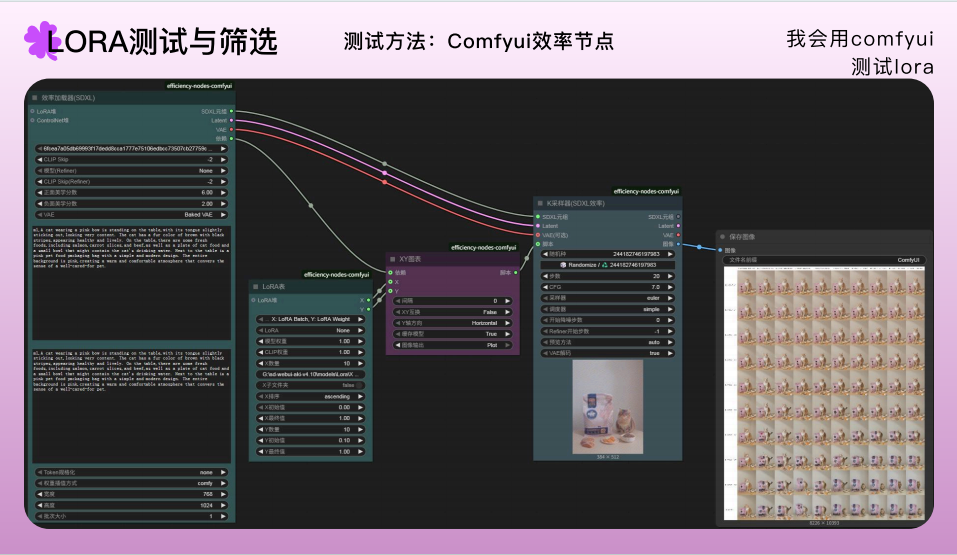This screenshot has width=957, height=555.
Task: Open the 采样器 euler dropdown
Action: pos(608,297)
